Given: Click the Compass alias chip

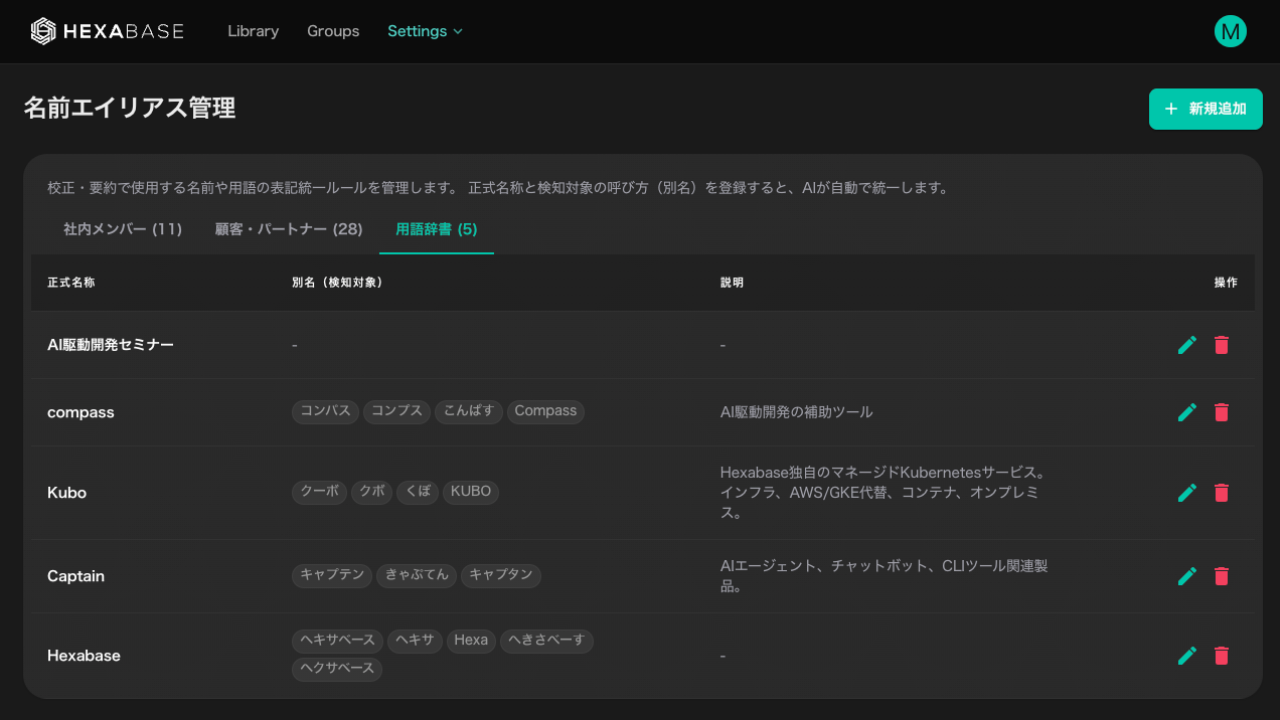Looking at the screenshot, I should (545, 411).
